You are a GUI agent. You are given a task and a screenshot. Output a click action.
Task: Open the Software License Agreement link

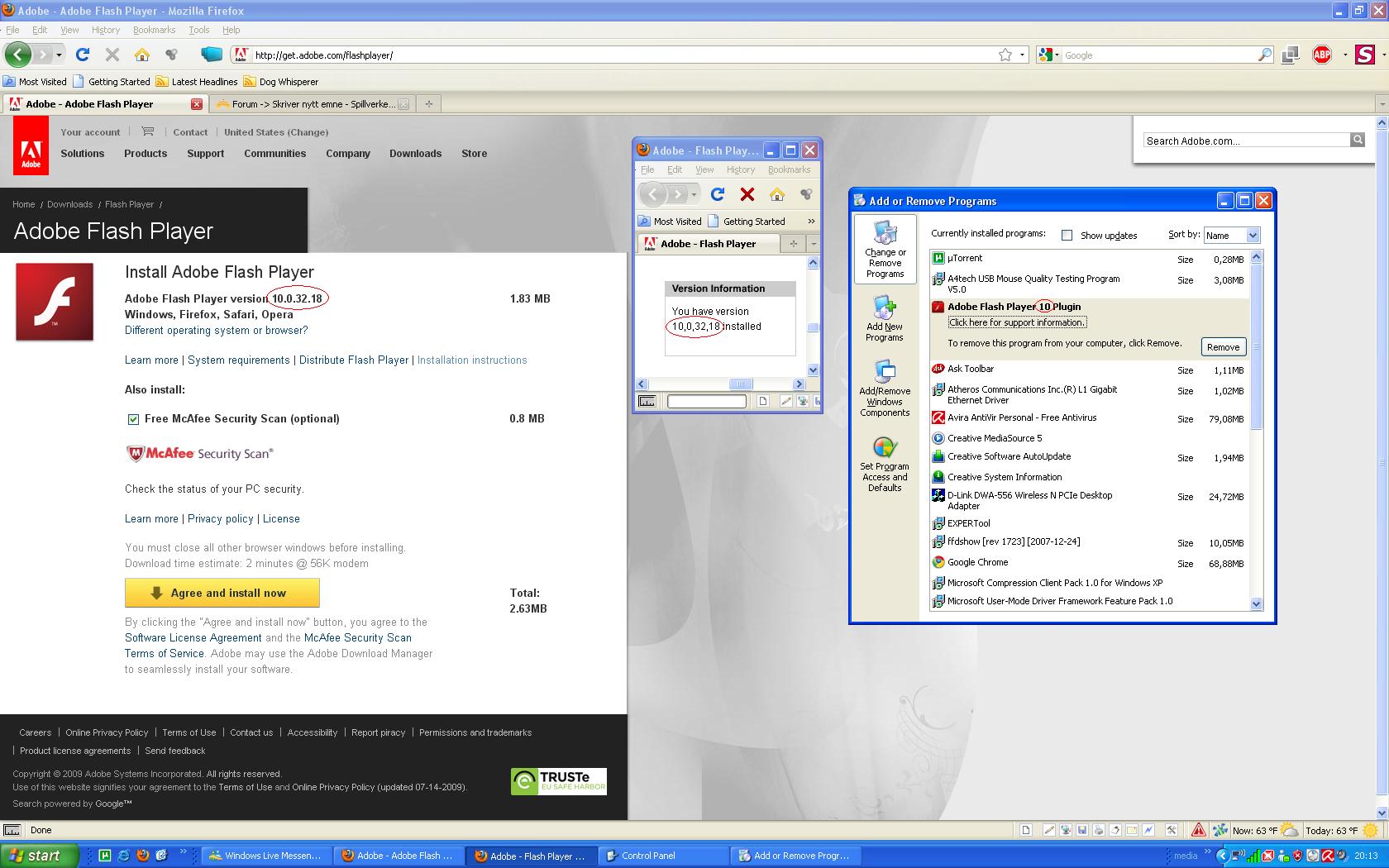pos(193,638)
